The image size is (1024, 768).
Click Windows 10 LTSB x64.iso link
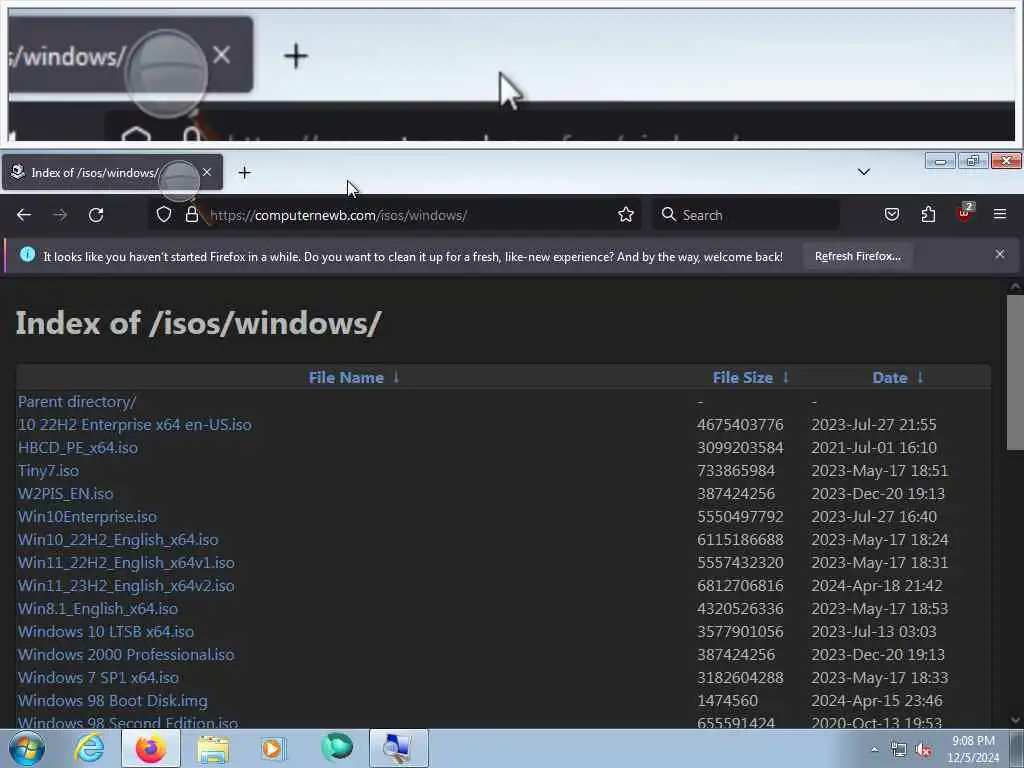click(x=106, y=632)
